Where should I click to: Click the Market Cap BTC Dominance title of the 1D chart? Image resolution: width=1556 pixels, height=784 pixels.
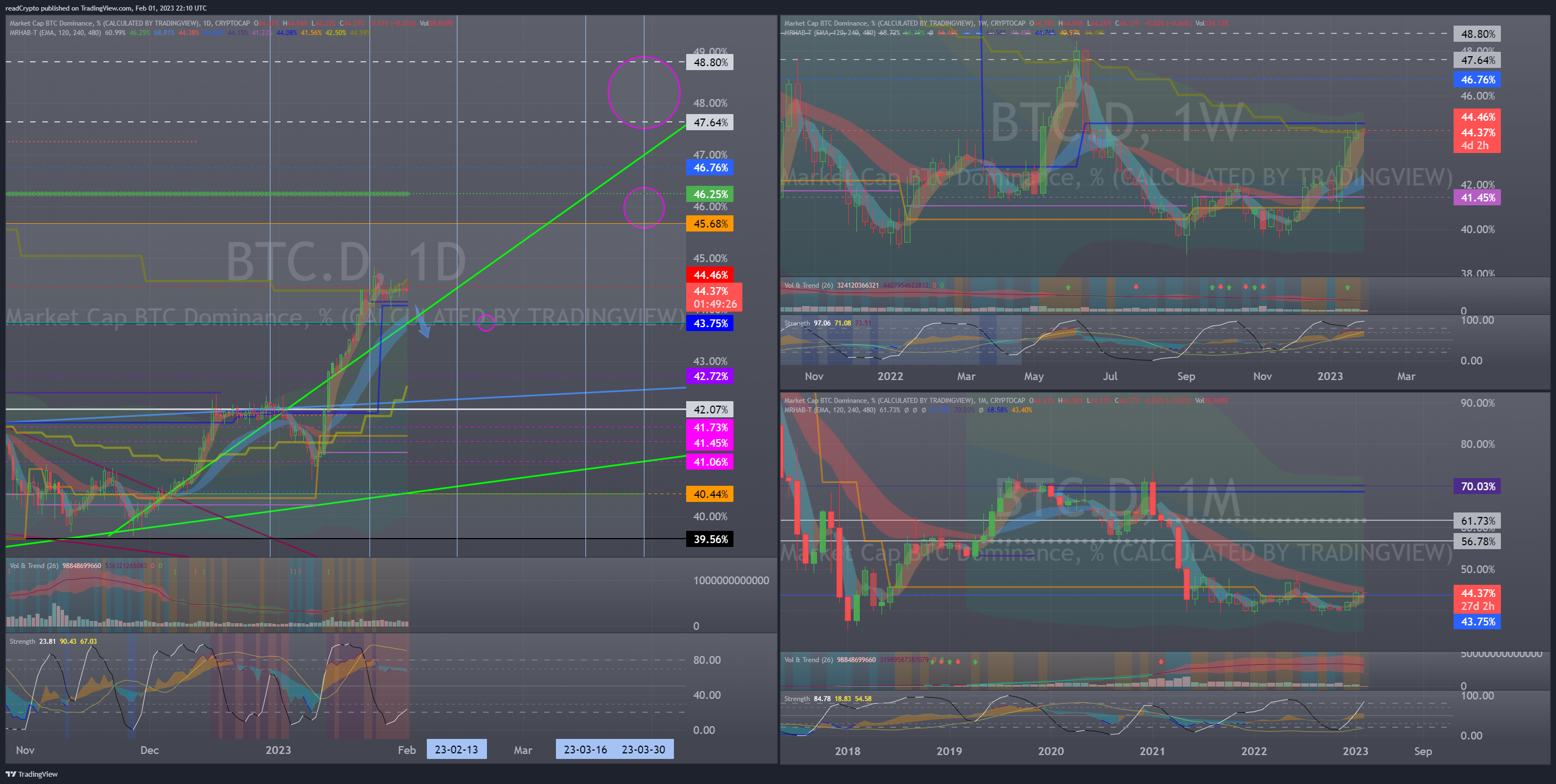[x=129, y=23]
